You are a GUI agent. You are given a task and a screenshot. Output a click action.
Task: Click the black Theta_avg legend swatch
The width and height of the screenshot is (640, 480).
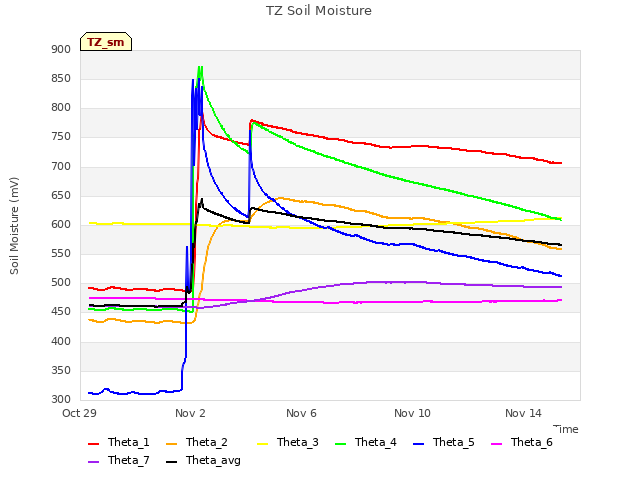172,462
